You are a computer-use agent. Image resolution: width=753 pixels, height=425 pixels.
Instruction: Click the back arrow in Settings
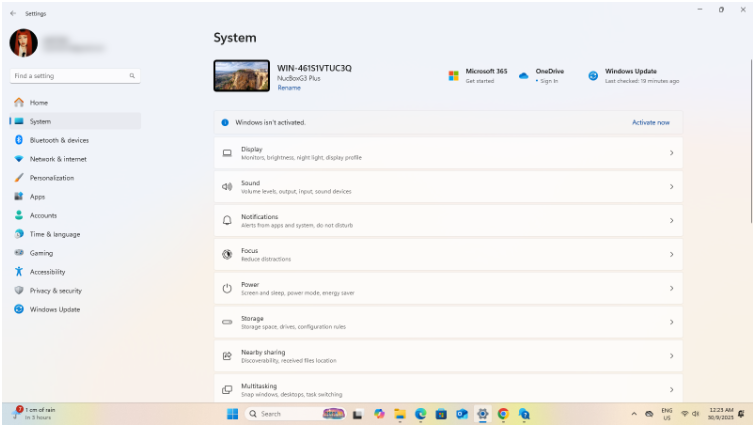pyautogui.click(x=13, y=13)
